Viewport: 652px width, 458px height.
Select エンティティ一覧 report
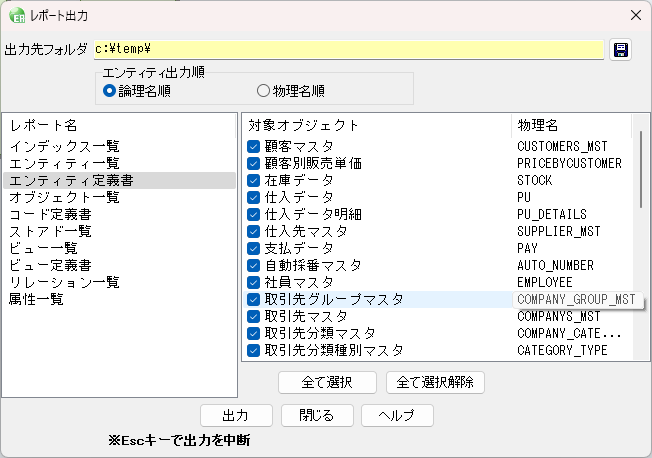(119, 163)
